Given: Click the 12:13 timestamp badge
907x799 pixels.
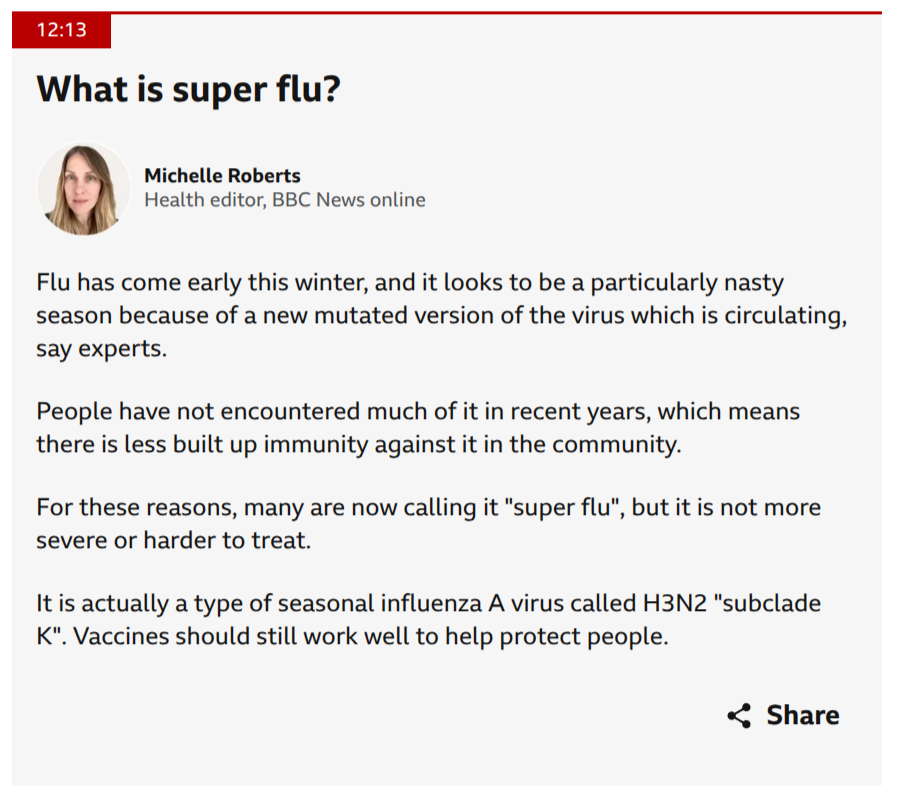Looking at the screenshot, I should (61, 30).
